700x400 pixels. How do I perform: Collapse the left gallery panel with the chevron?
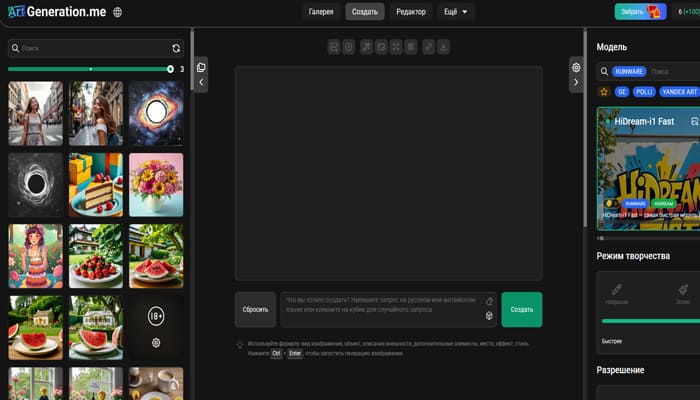(x=201, y=84)
